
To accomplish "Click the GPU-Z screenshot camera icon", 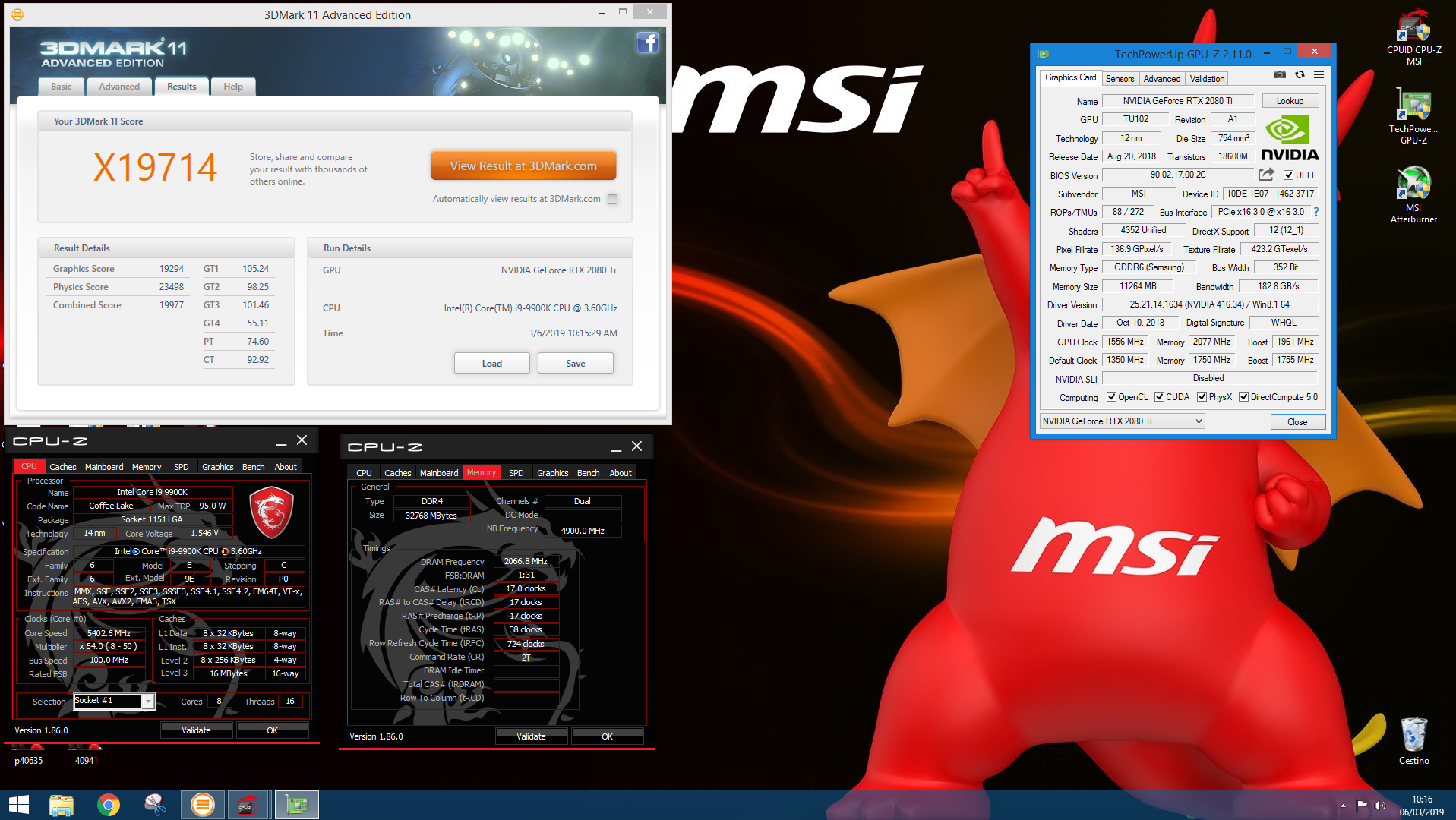I will coord(1280,74).
